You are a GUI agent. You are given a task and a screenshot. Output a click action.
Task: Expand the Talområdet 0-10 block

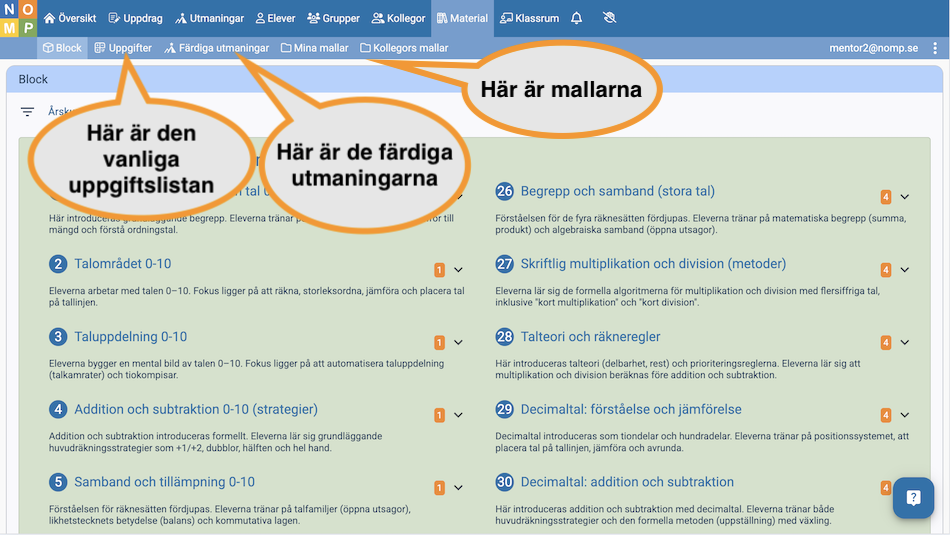[459, 270]
